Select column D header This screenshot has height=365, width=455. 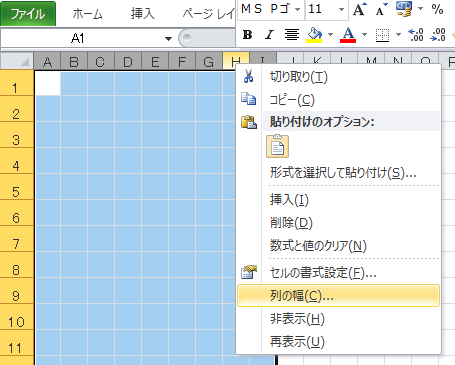click(128, 61)
